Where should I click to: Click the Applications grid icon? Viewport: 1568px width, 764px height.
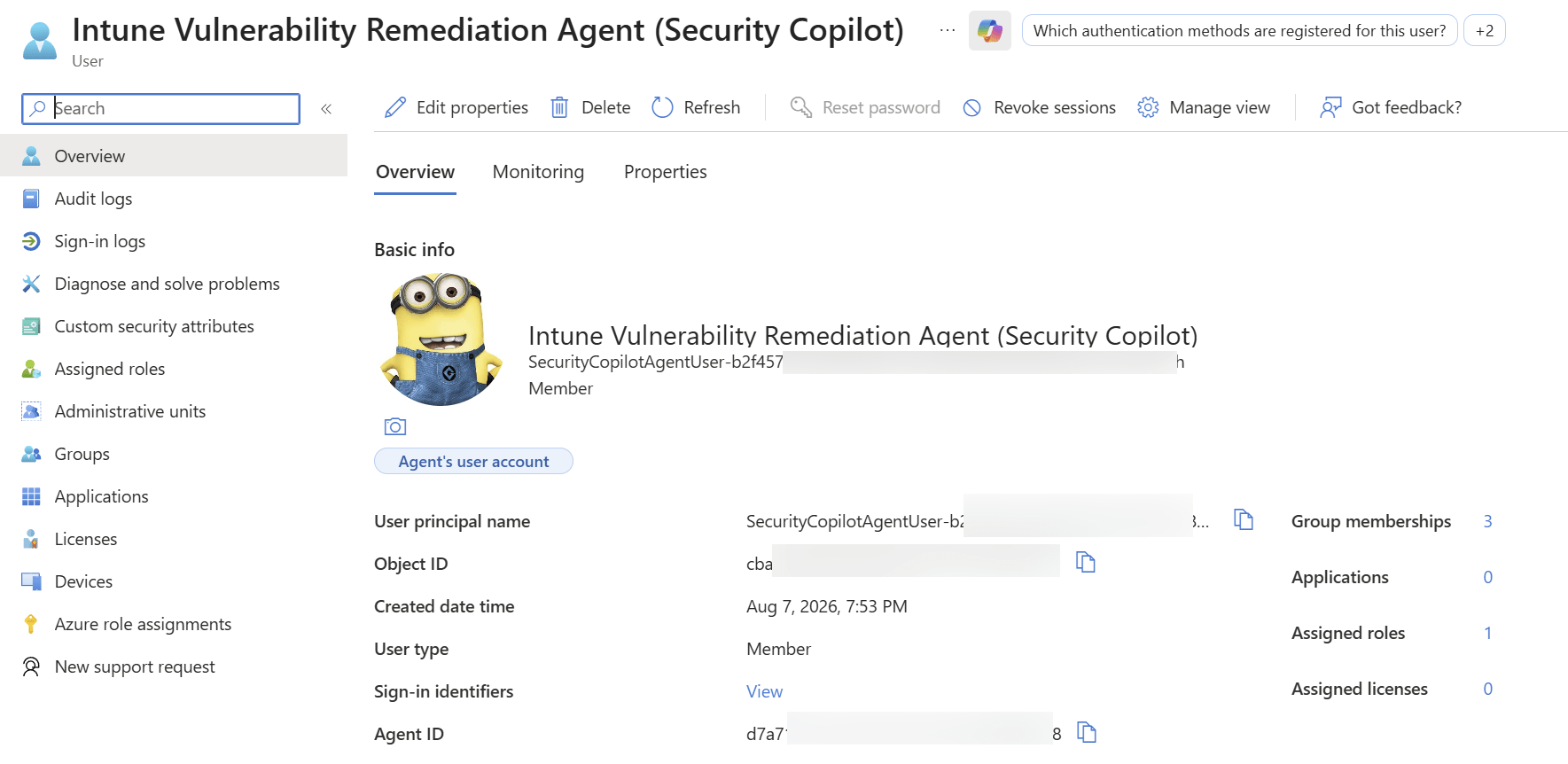click(31, 496)
